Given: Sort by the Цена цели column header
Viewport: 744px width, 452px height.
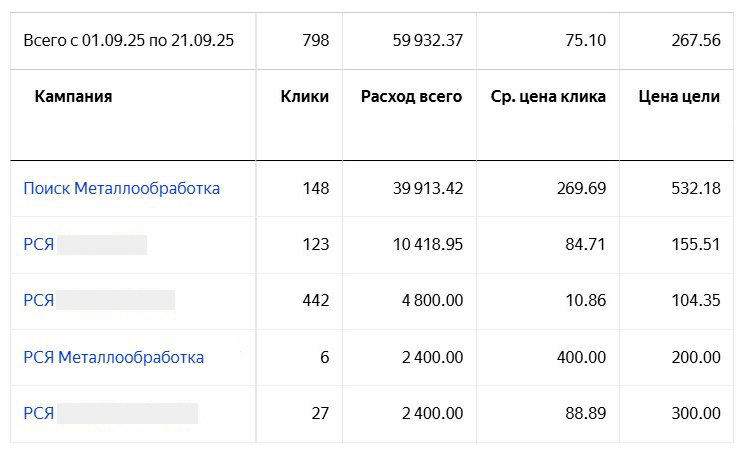Looking at the screenshot, I should point(679,97).
